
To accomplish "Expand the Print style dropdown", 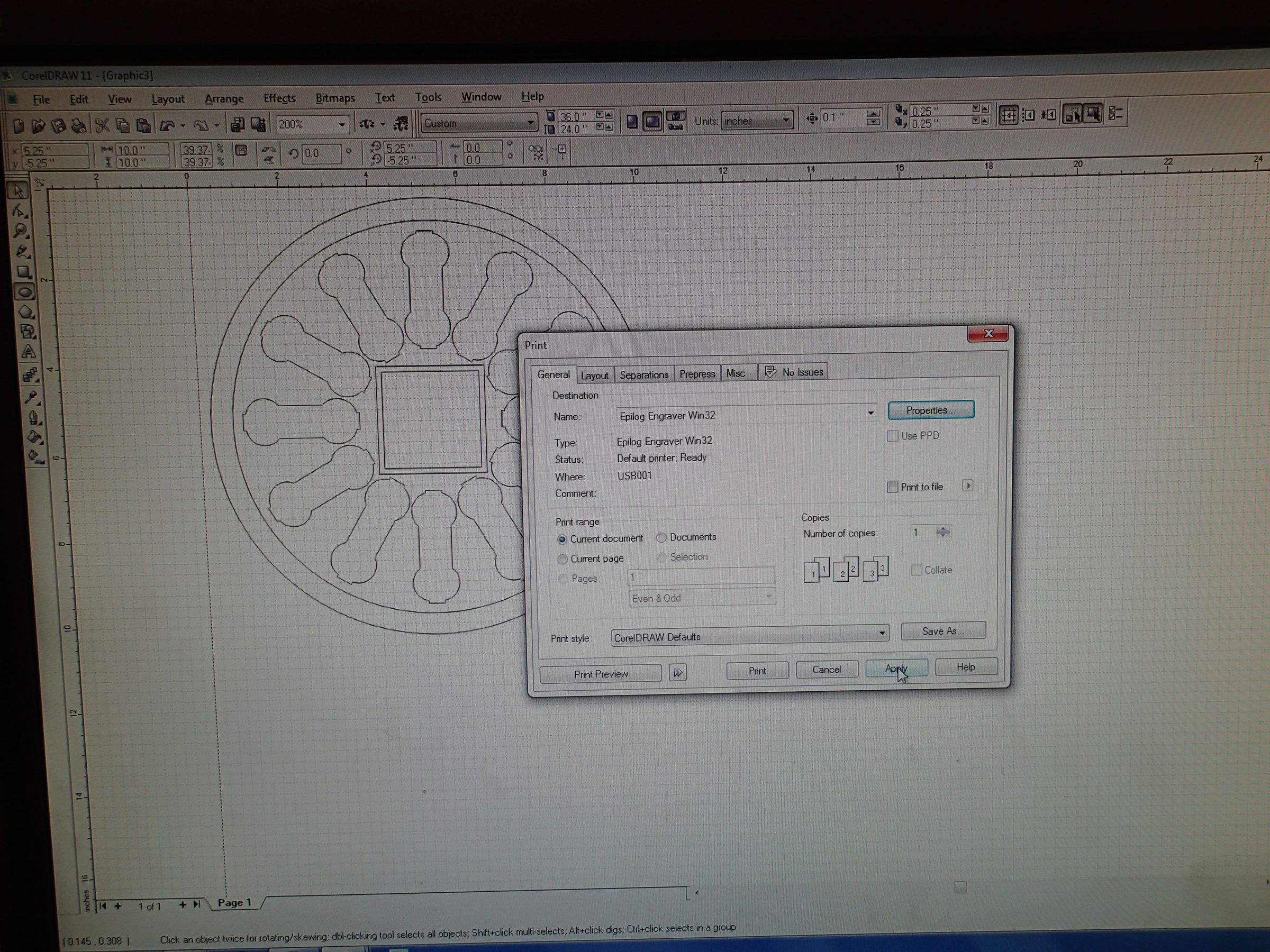I will pos(882,633).
